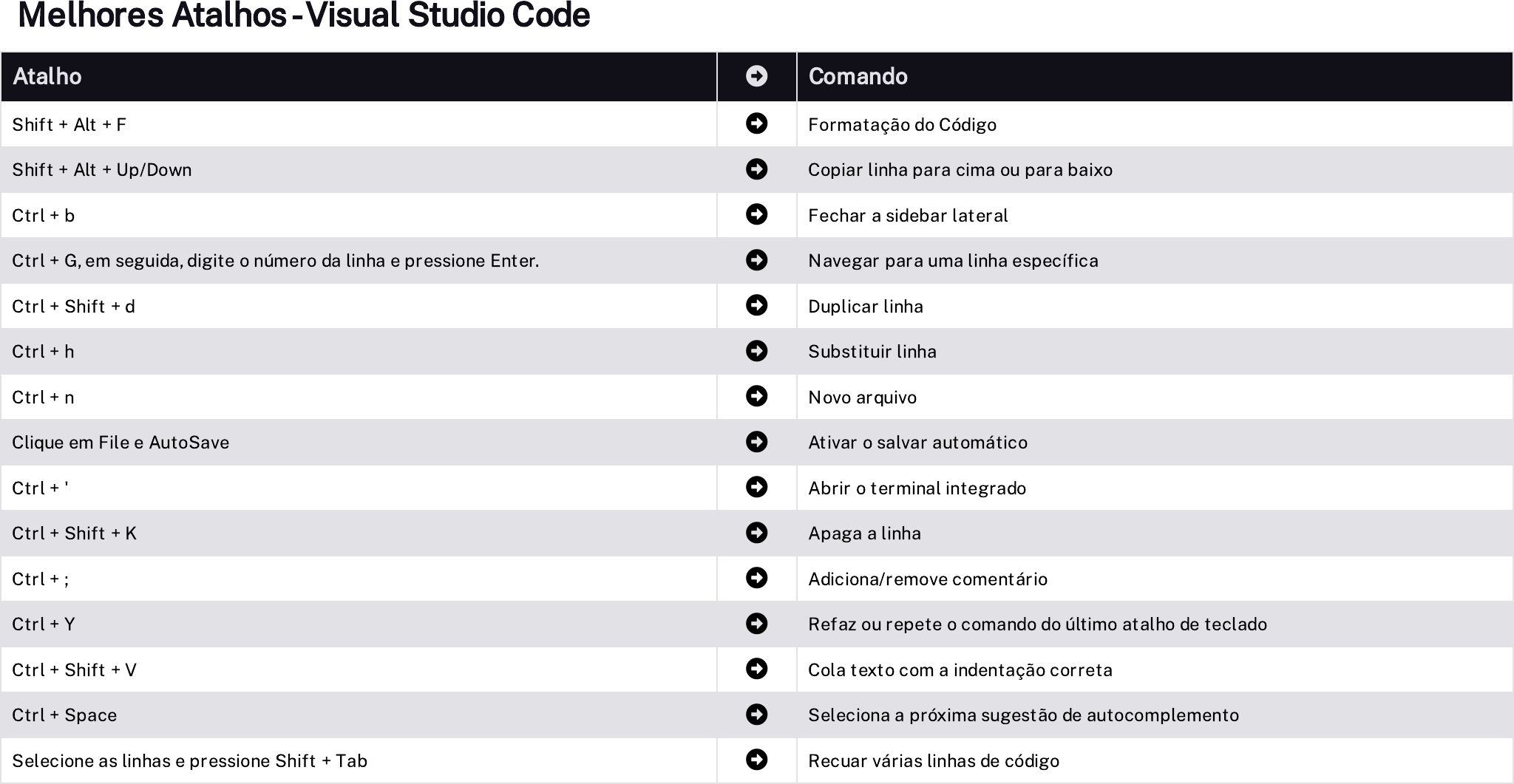Click arrow icon next to Duplicar linha

click(x=756, y=305)
